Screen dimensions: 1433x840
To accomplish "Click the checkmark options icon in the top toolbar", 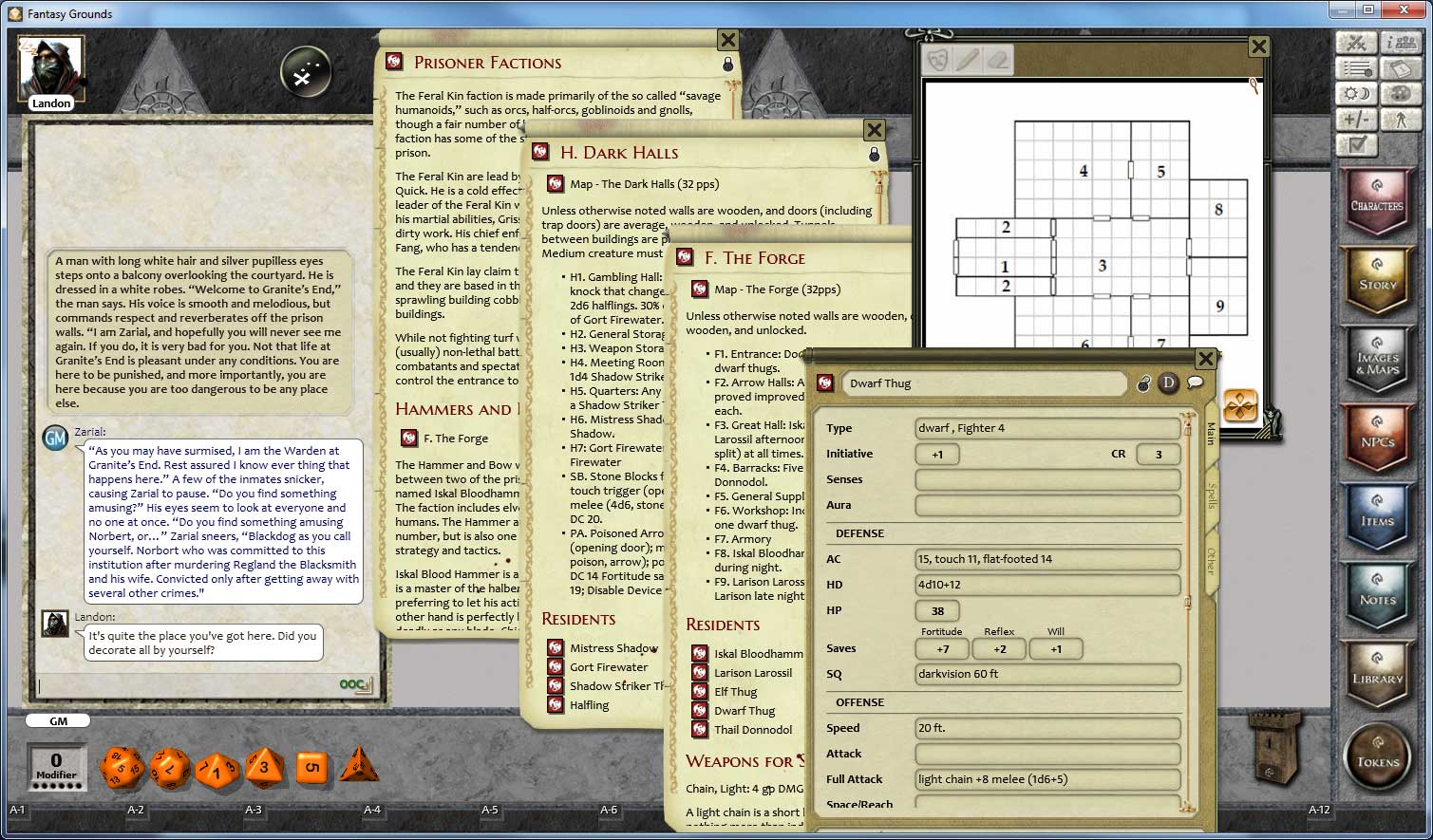I will point(1358,144).
